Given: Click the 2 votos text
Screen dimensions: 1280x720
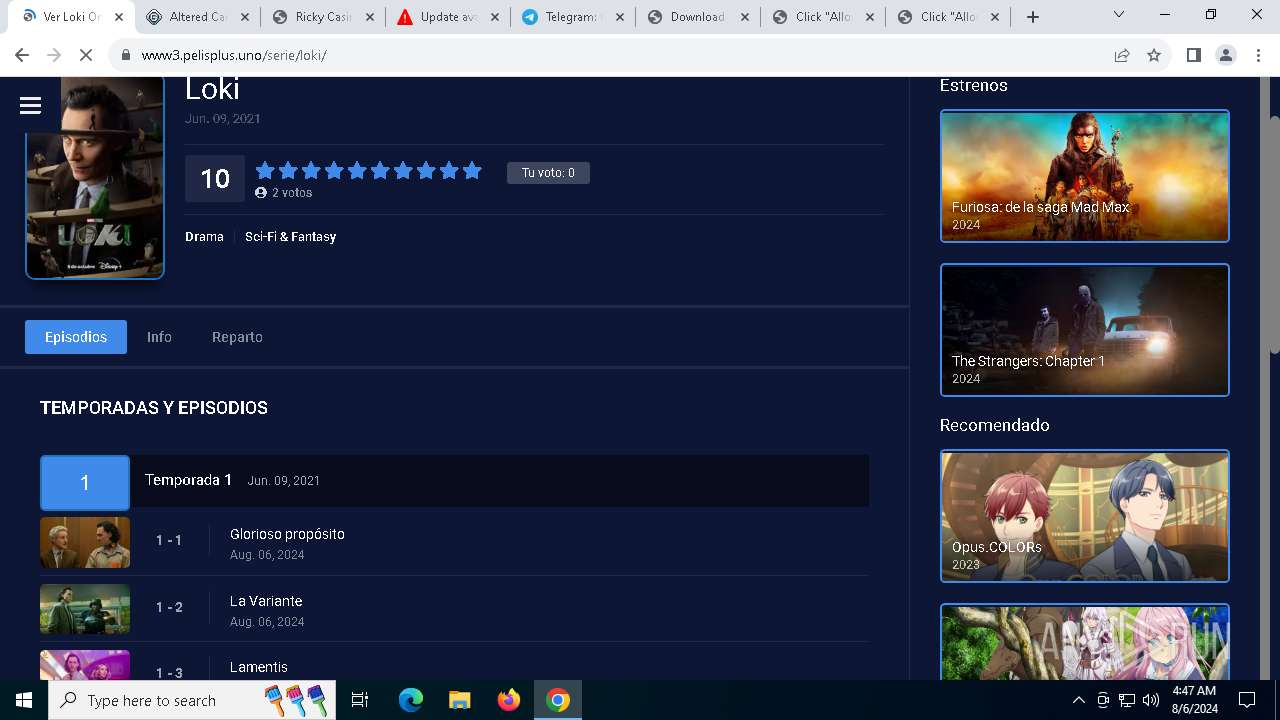Looking at the screenshot, I should tap(292, 193).
